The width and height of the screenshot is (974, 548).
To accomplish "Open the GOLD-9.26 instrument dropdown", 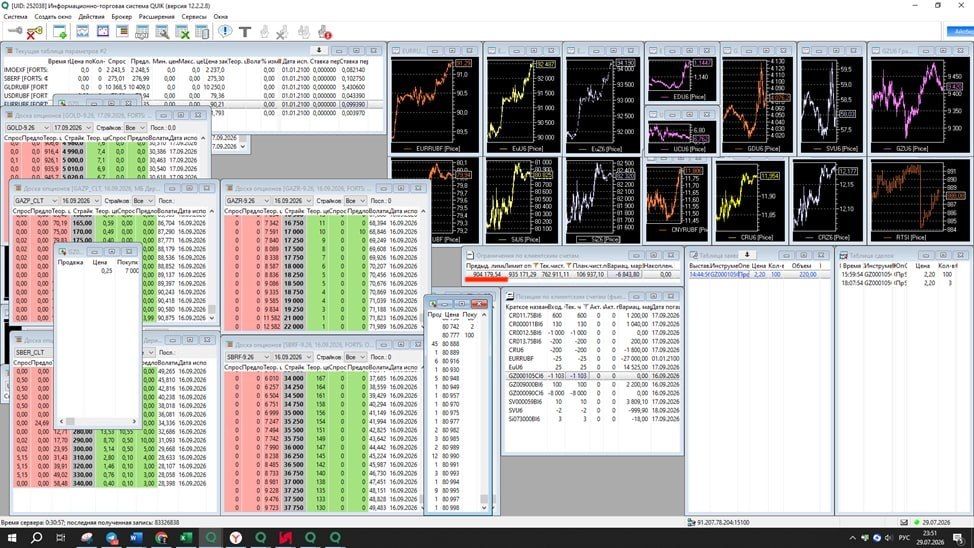I will (27, 127).
